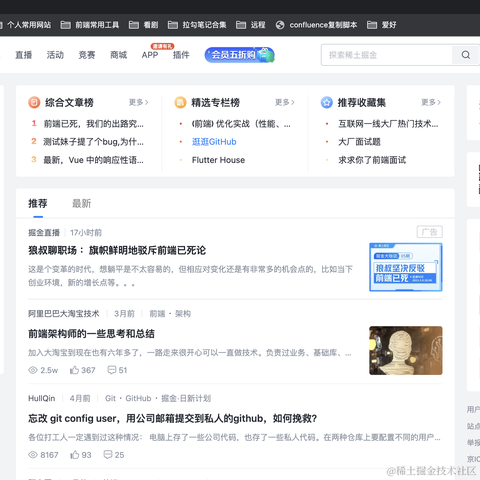480x480 pixels.
Task: Click the 广告 label tag
Action: [x=430, y=232]
